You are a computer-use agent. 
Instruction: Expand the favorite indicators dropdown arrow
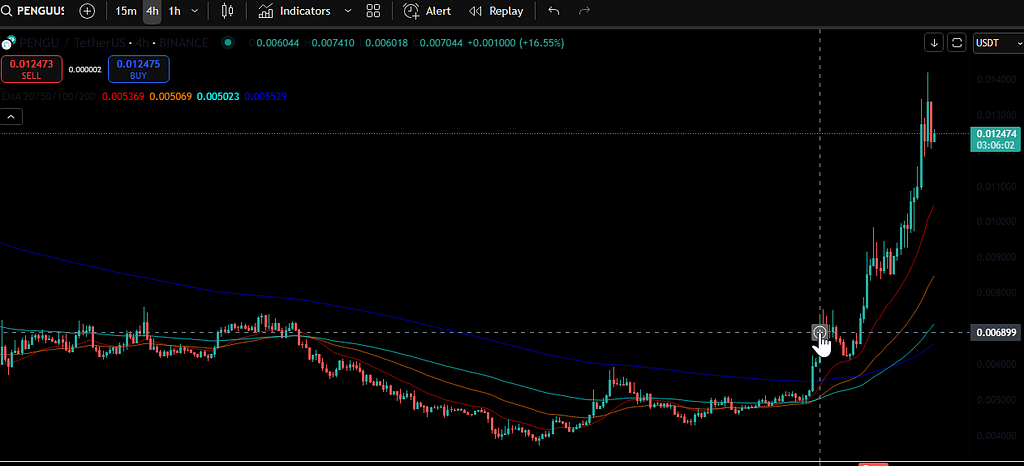347,11
